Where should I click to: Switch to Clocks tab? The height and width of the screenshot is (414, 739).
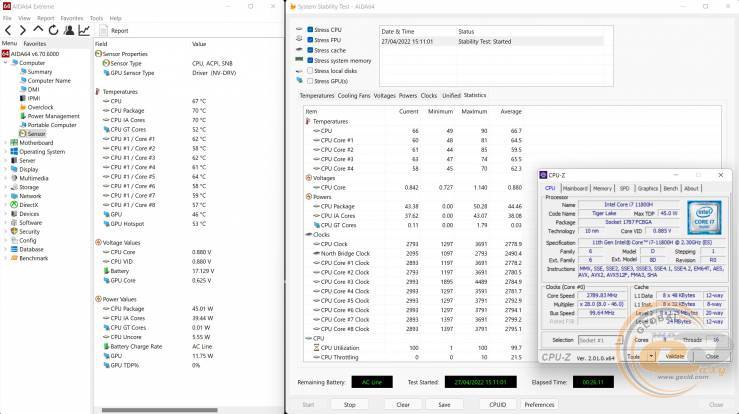(429, 96)
